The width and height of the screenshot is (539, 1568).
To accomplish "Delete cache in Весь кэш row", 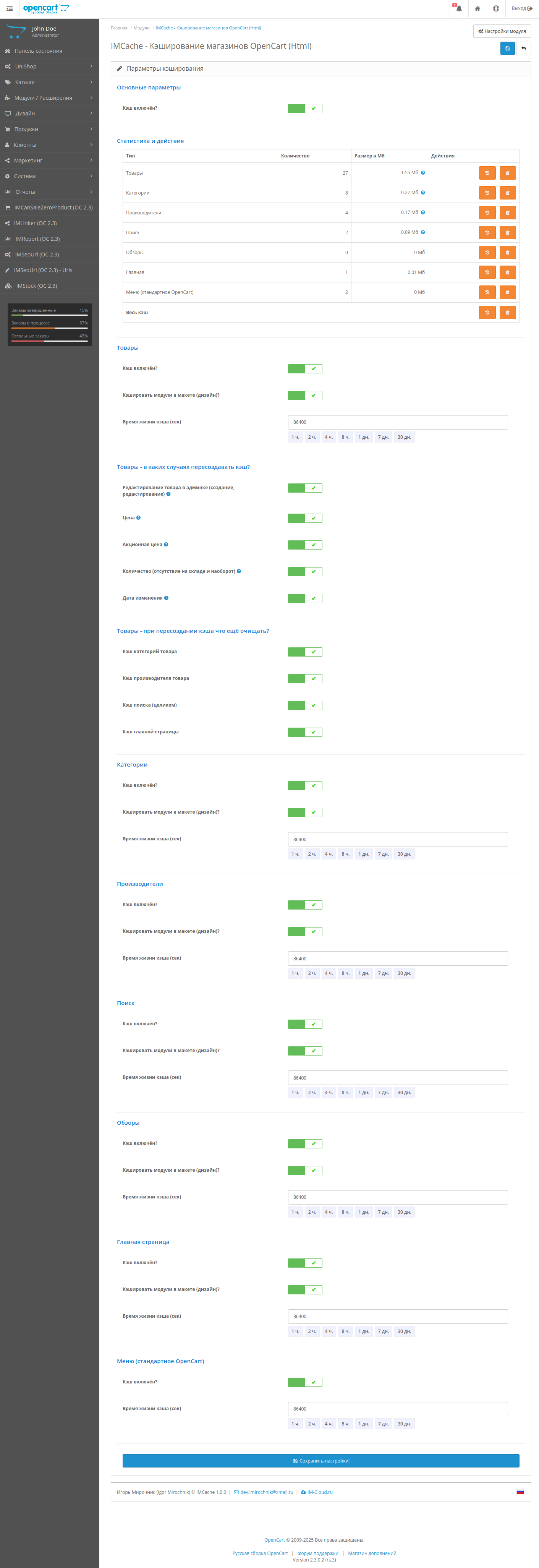I will 507,313.
